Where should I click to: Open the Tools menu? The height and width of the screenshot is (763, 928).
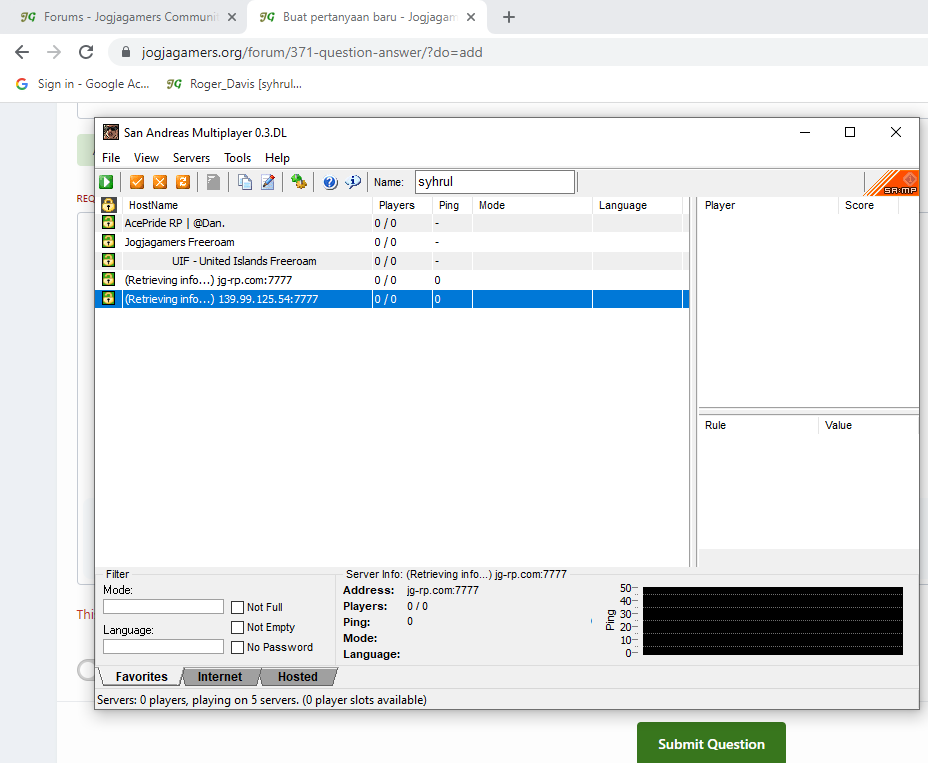coord(237,158)
